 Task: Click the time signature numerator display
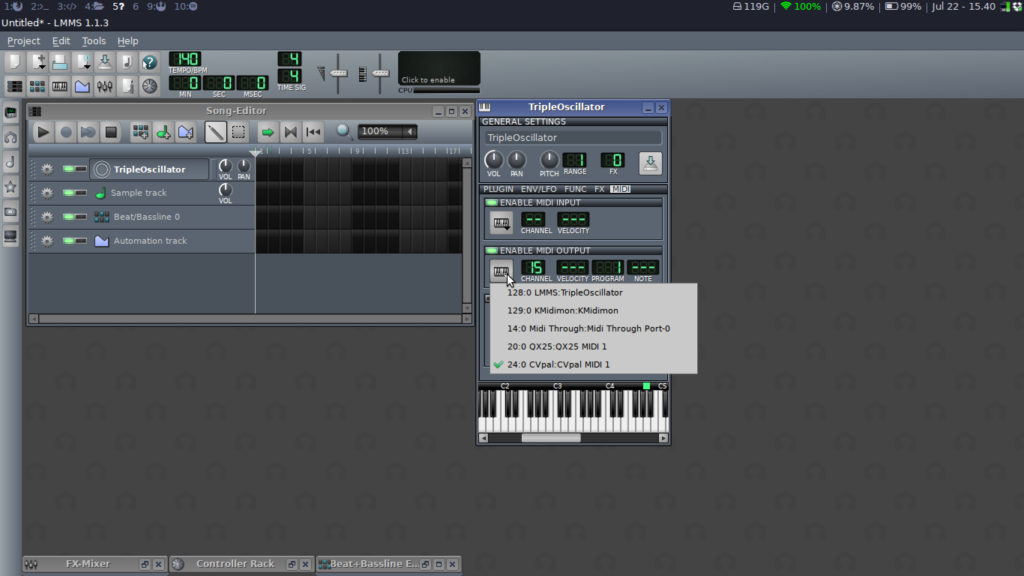[289, 59]
